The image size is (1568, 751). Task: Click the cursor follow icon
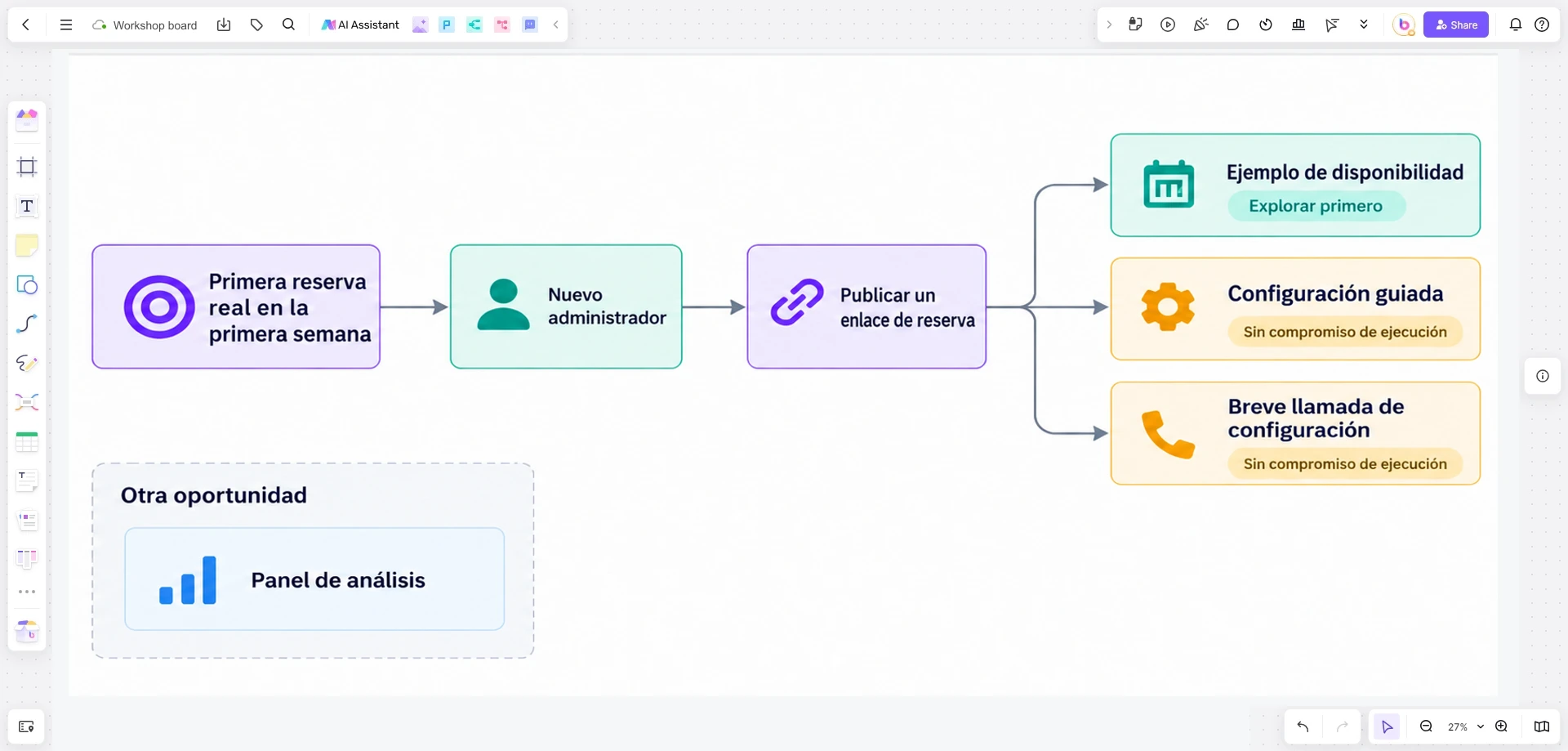(1332, 25)
